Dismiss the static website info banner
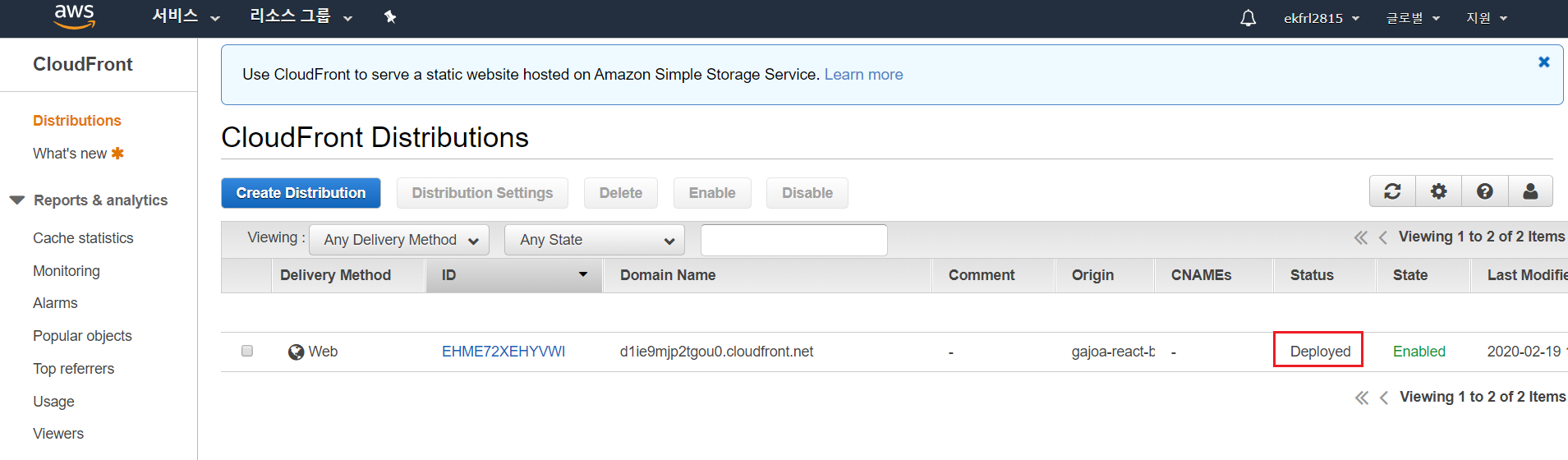The image size is (1568, 460). tap(1543, 62)
